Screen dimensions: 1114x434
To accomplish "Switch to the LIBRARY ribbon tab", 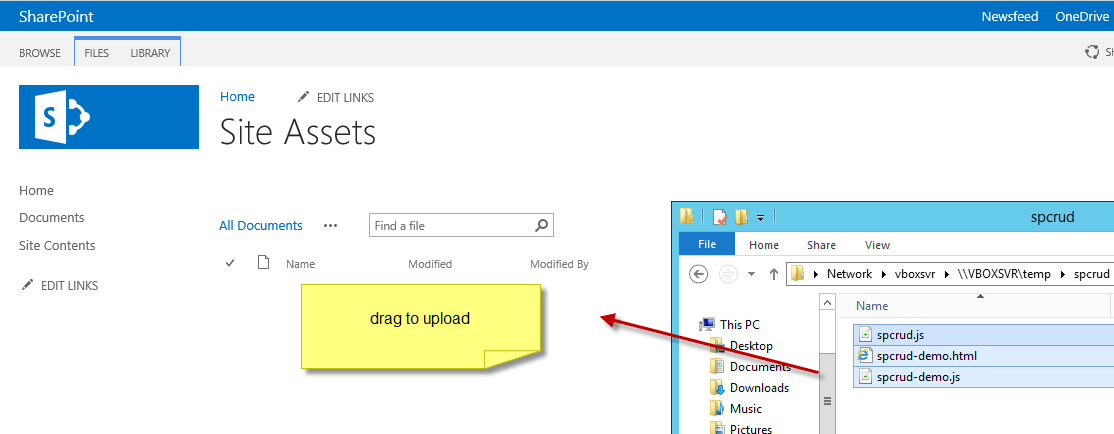I will pyautogui.click(x=150, y=53).
